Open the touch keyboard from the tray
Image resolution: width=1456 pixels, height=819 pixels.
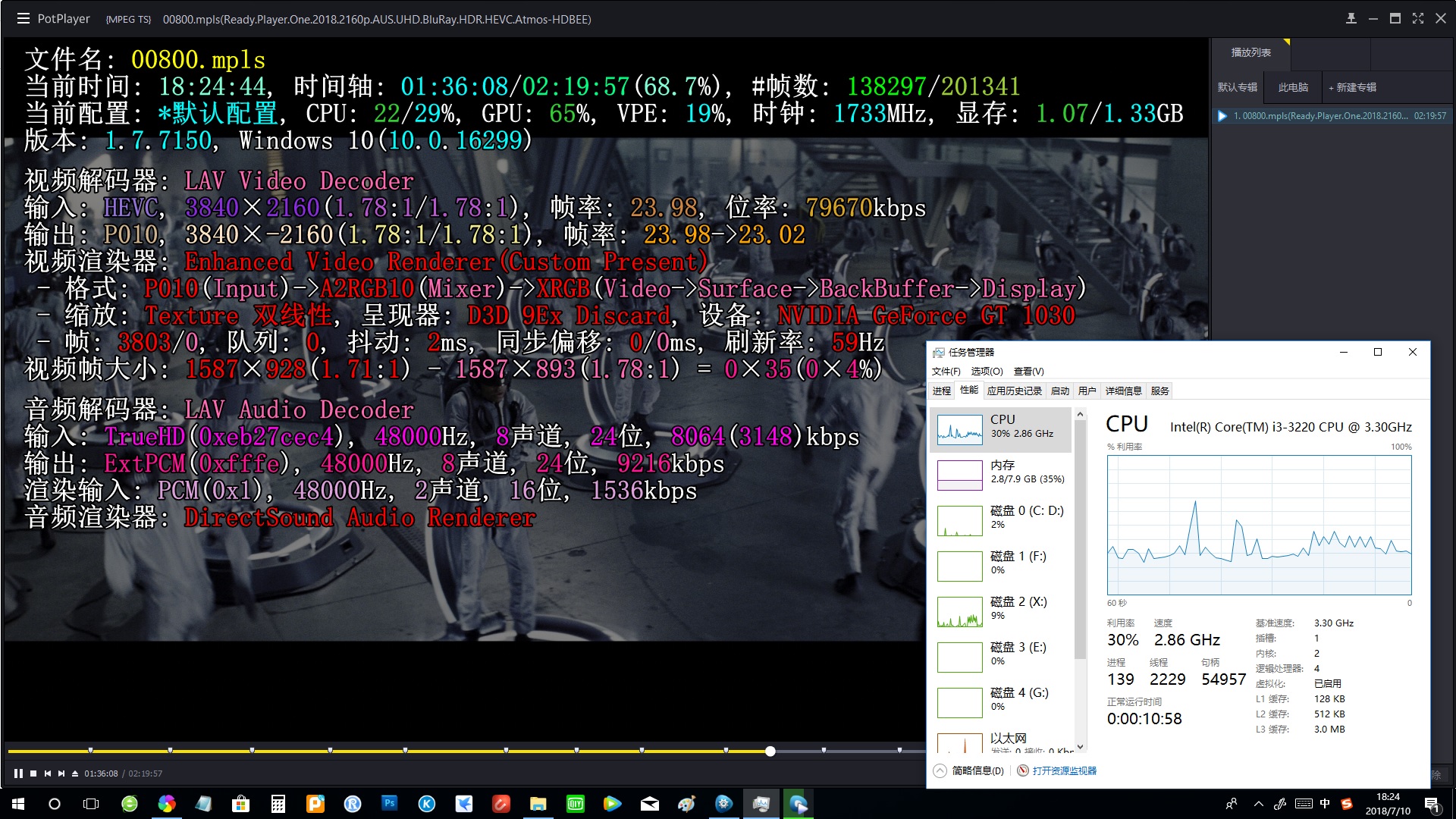coord(1304,804)
